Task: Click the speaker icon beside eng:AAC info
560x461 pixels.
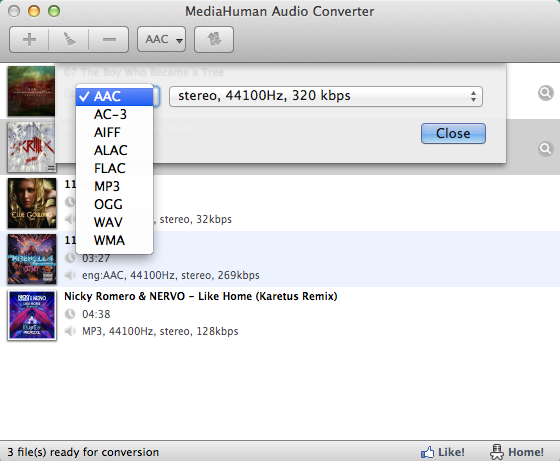Action: click(70, 275)
